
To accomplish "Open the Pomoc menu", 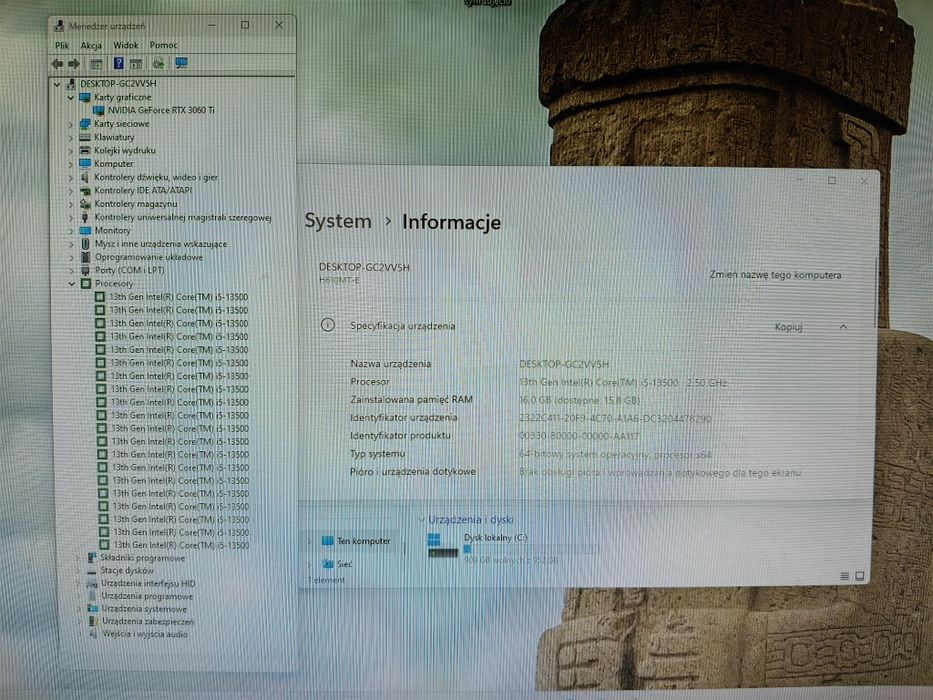I will point(164,45).
